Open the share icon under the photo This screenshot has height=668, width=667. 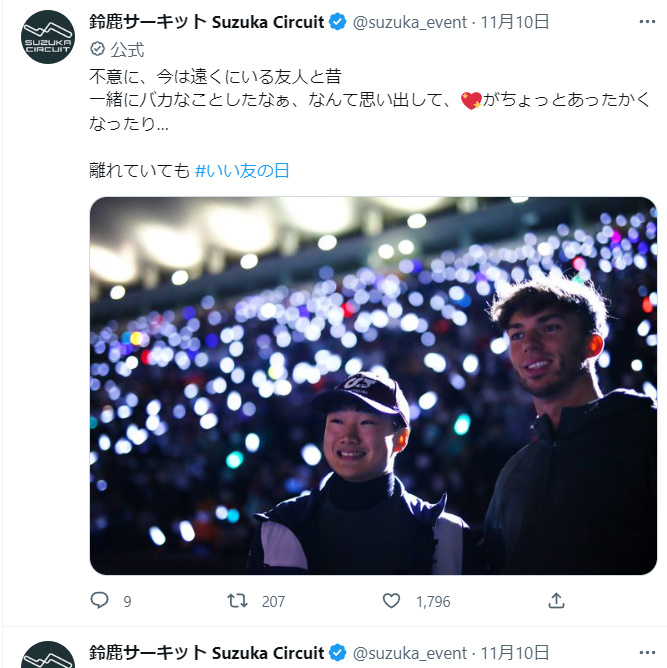click(x=556, y=601)
